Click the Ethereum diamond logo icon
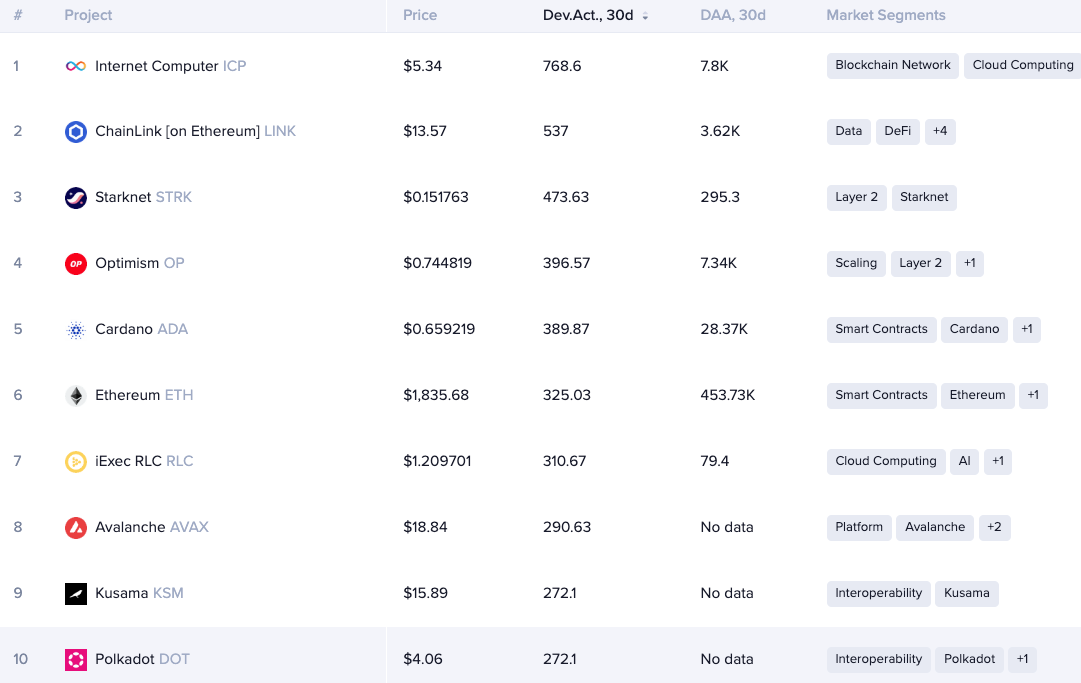Image resolution: width=1081 pixels, height=683 pixels. (76, 396)
